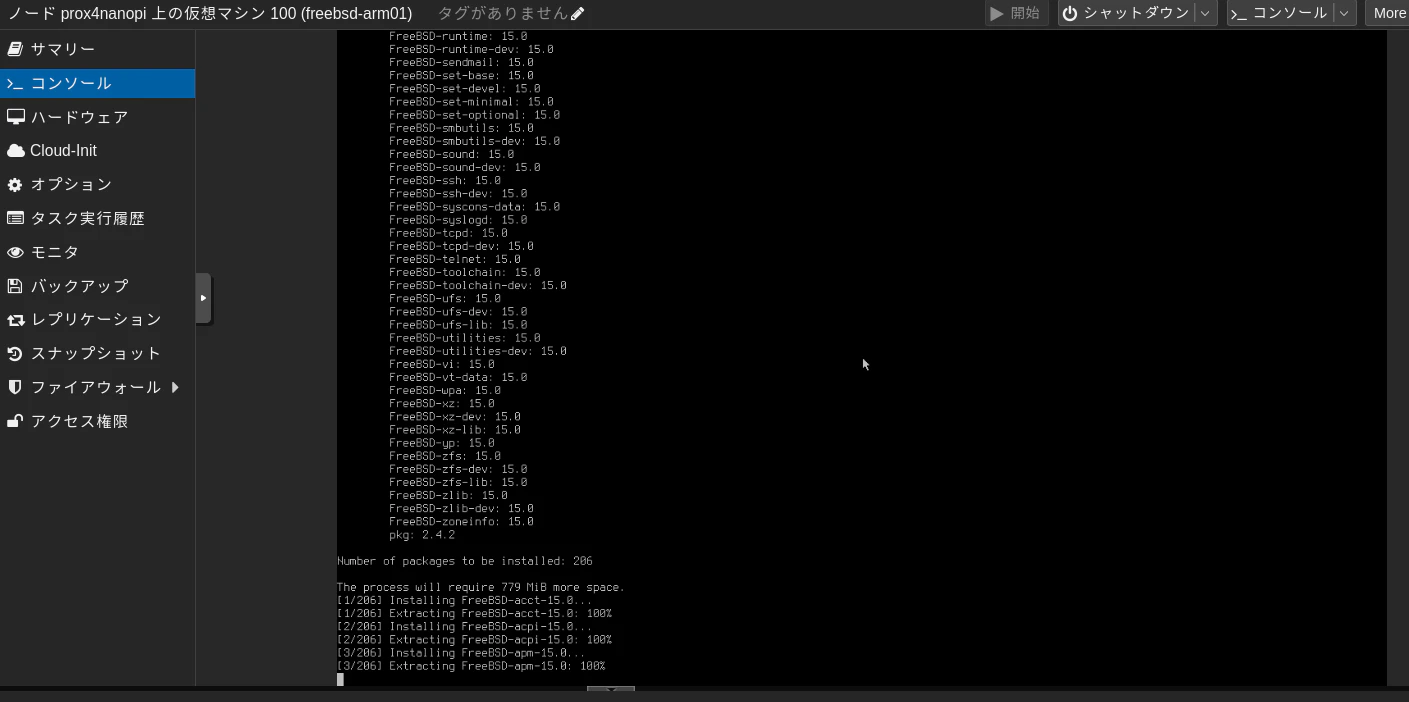Click the シャットダウン (Shutdown) button
This screenshot has height=702, width=1409.
pos(1126,13)
